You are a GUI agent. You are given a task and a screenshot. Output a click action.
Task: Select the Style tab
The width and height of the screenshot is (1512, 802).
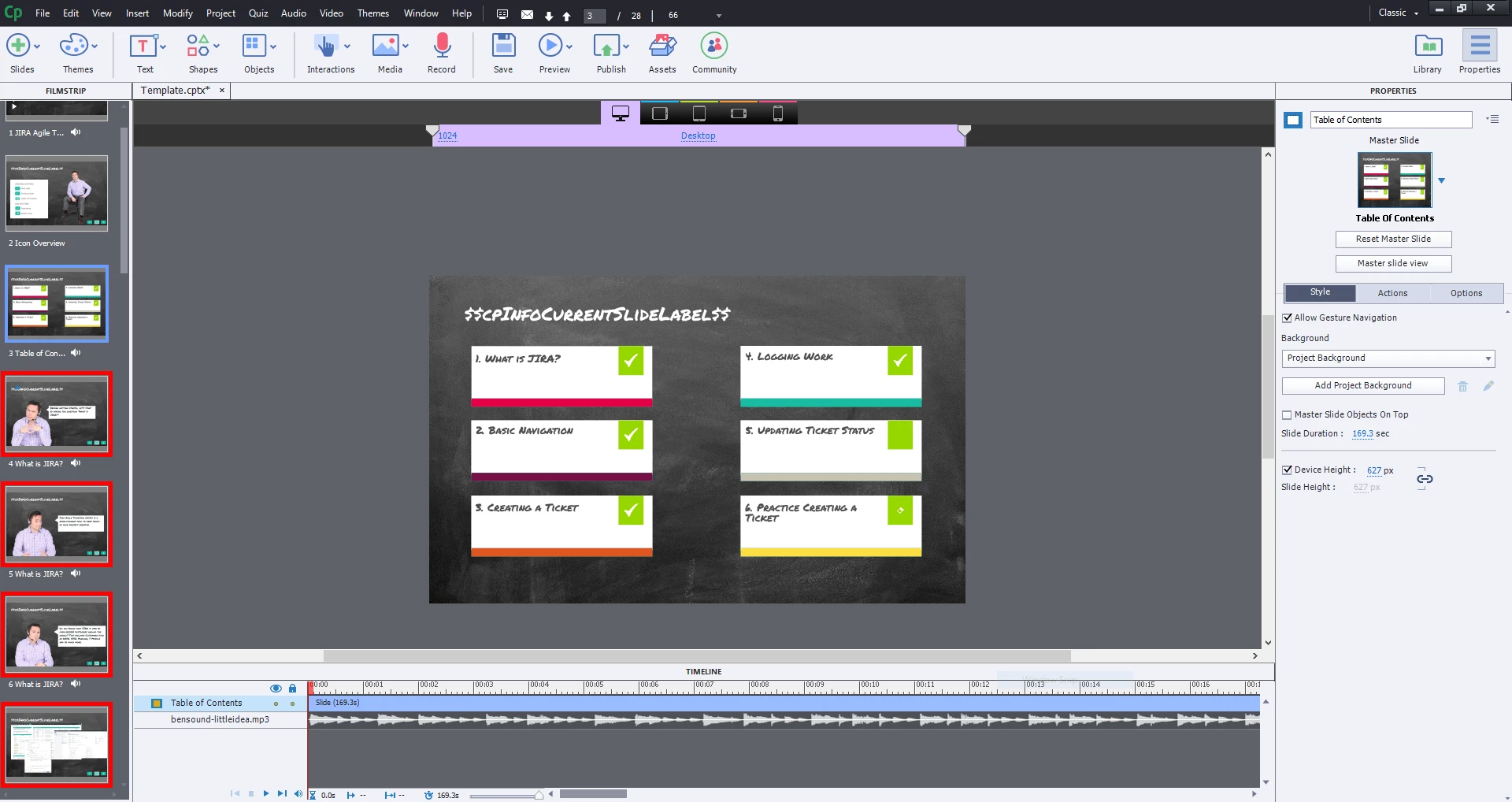(1321, 293)
